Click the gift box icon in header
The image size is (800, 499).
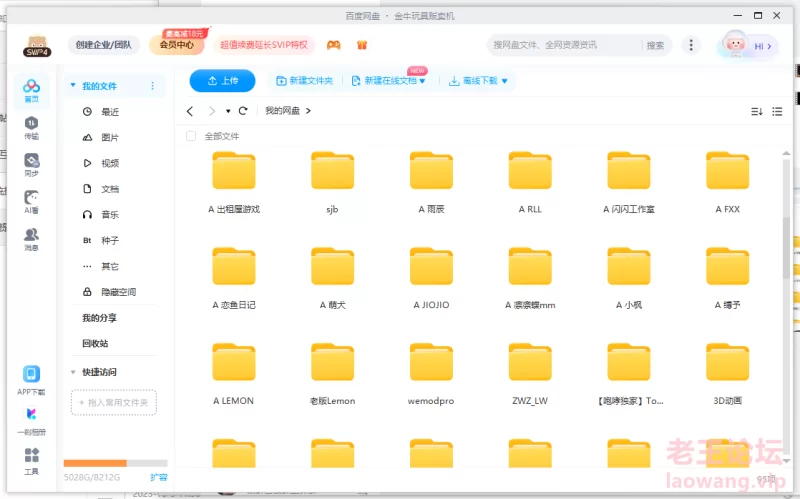click(x=362, y=45)
